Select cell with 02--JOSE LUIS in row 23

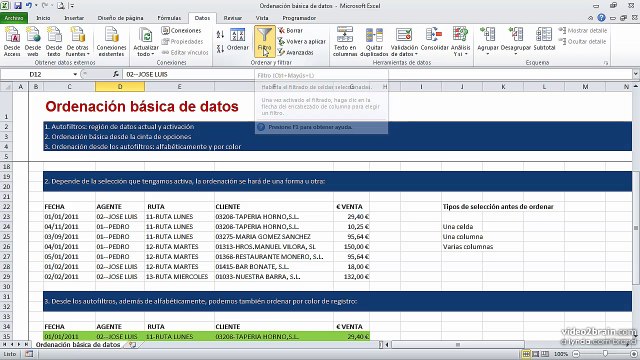(x=120, y=217)
